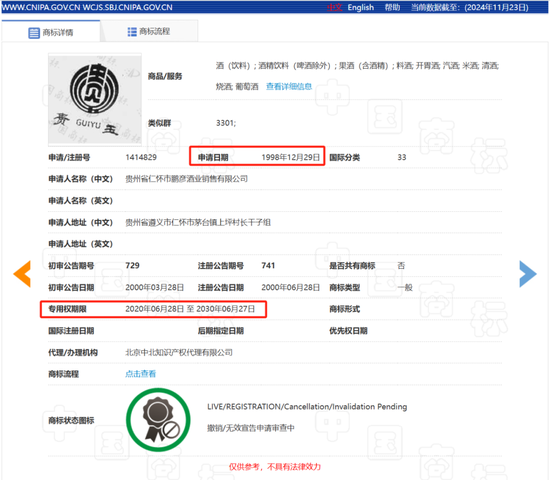550x480 pixels.
Task: Click the 商标状态图标 label
Action: coord(71,420)
